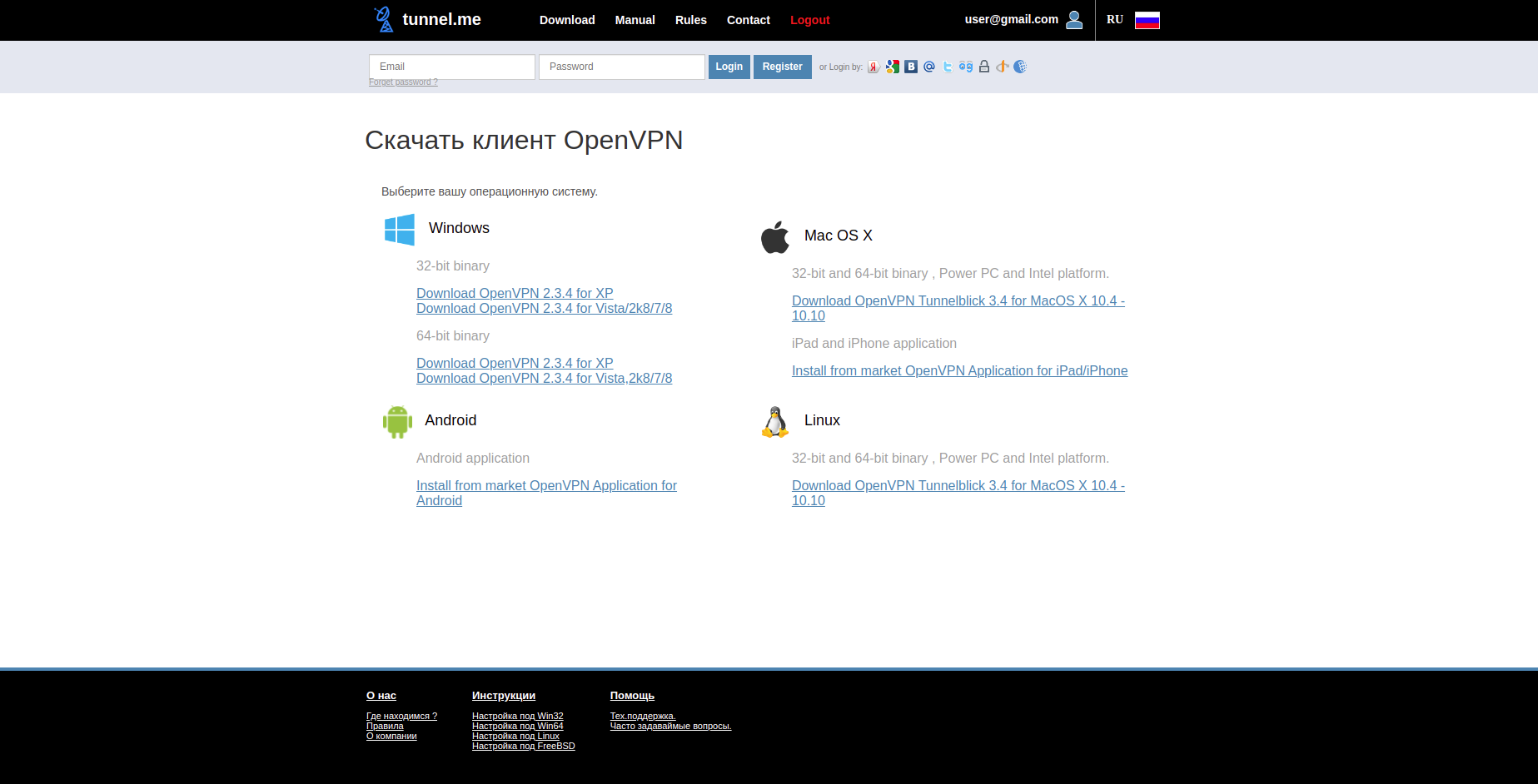
Task: Click the Password input field
Action: (x=622, y=67)
